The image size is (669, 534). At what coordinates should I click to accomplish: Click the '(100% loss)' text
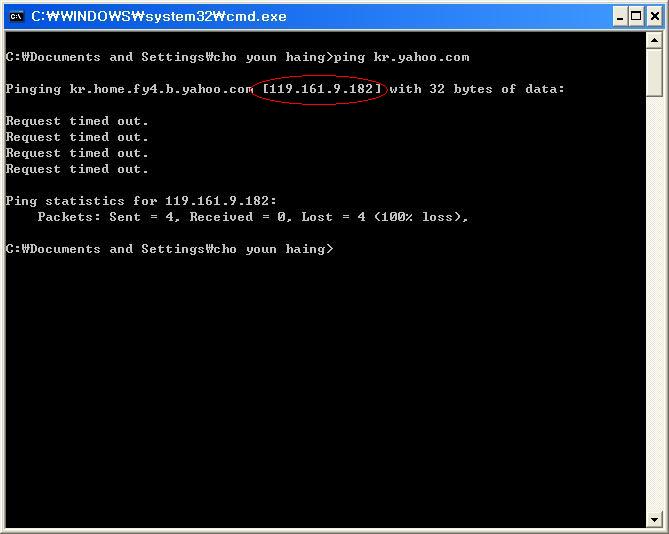click(x=420, y=217)
